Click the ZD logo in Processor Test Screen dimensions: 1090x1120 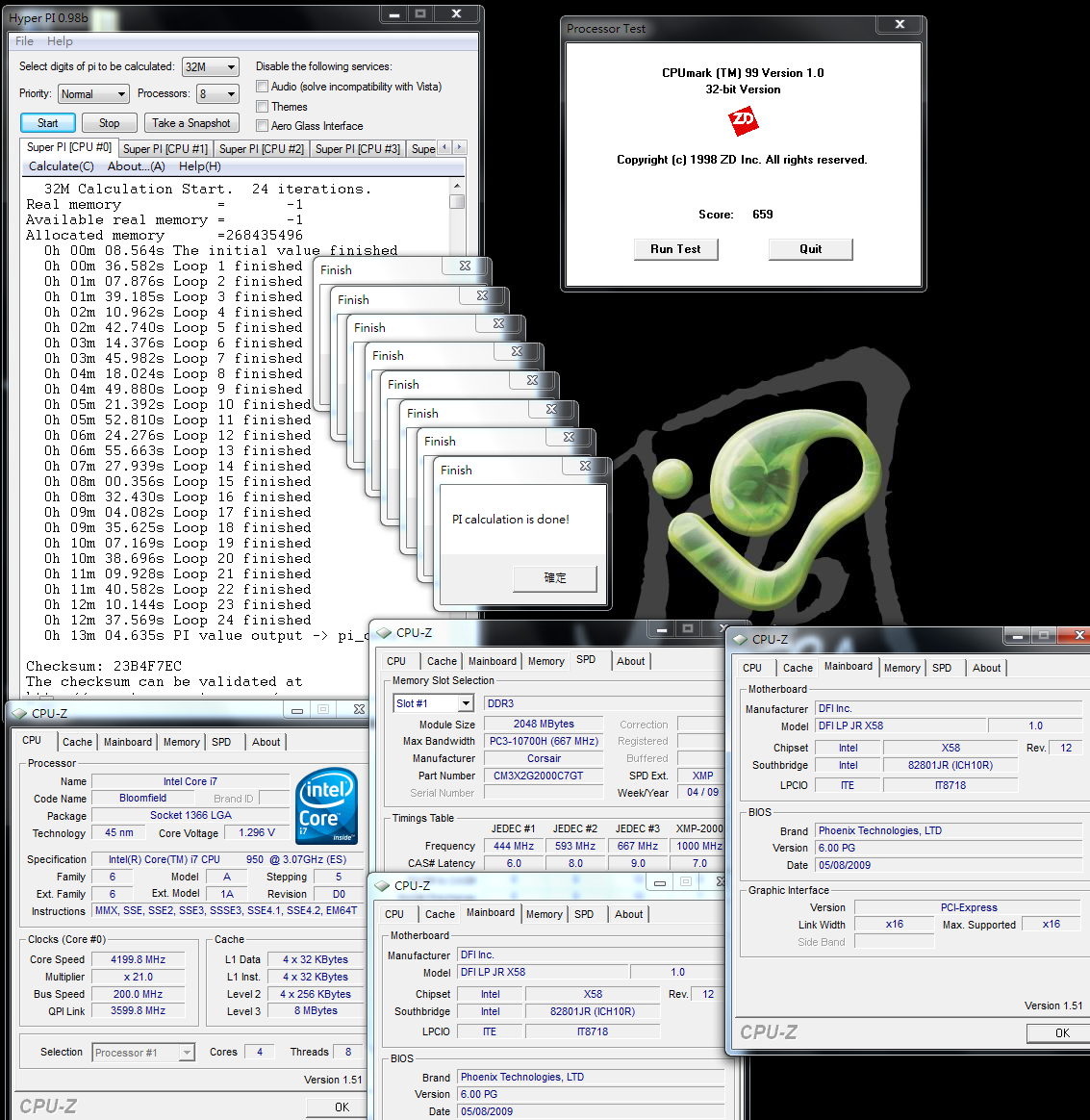(x=743, y=119)
